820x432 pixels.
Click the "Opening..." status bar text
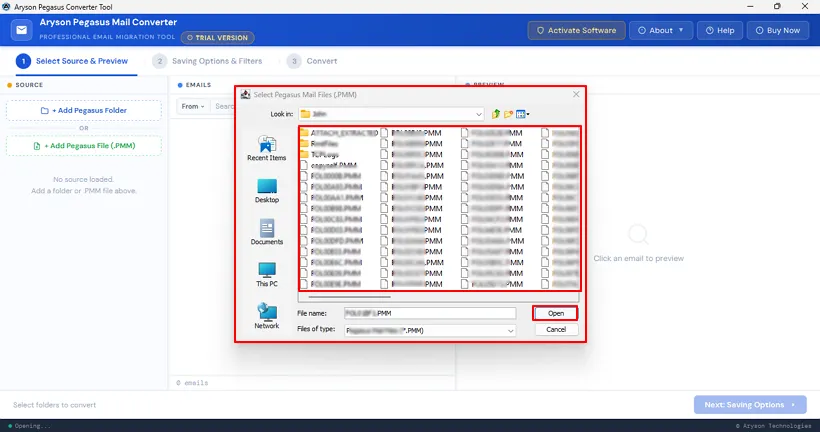click(32, 426)
